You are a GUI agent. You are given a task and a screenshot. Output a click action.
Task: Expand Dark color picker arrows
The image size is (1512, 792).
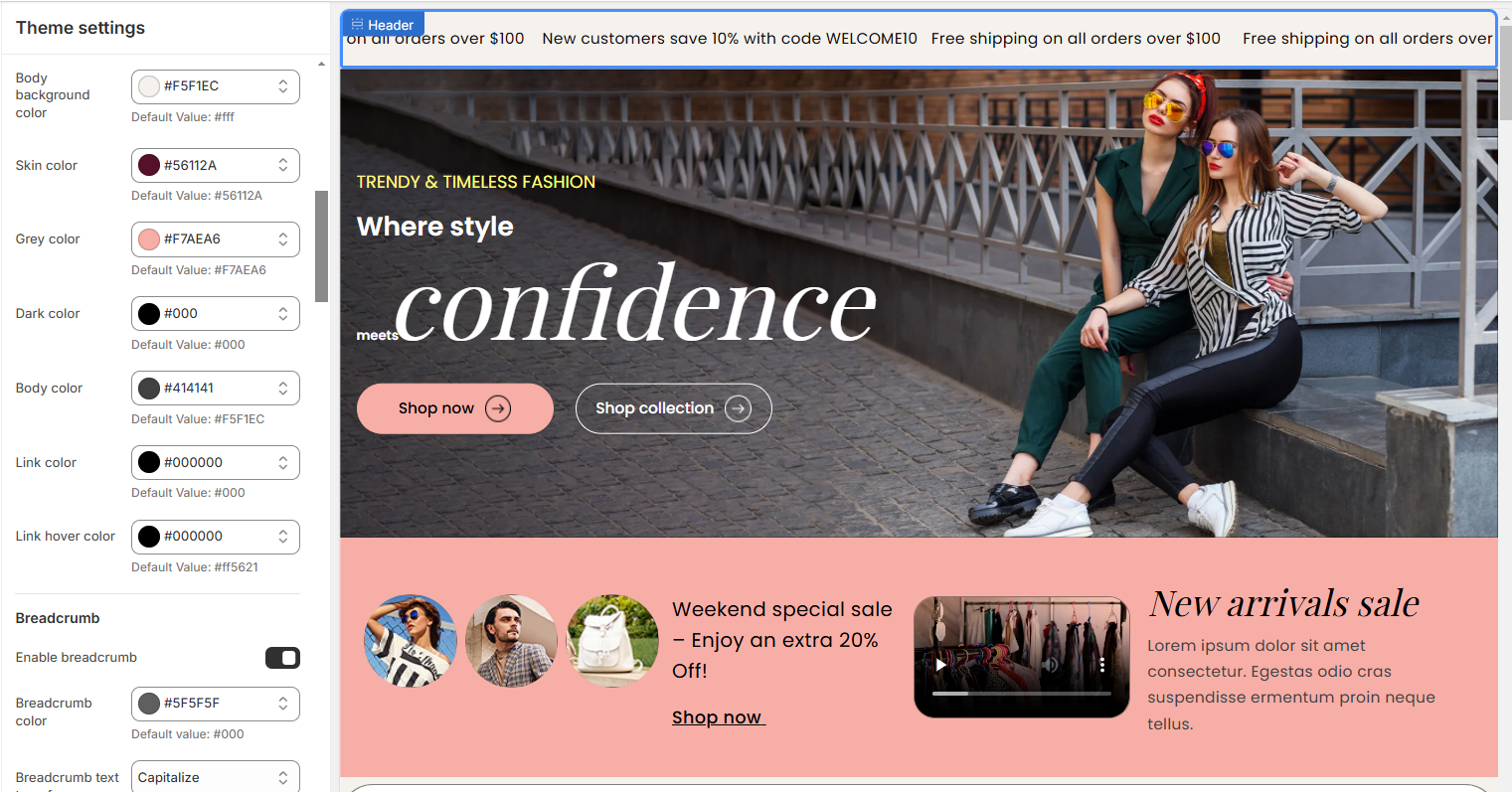(283, 314)
